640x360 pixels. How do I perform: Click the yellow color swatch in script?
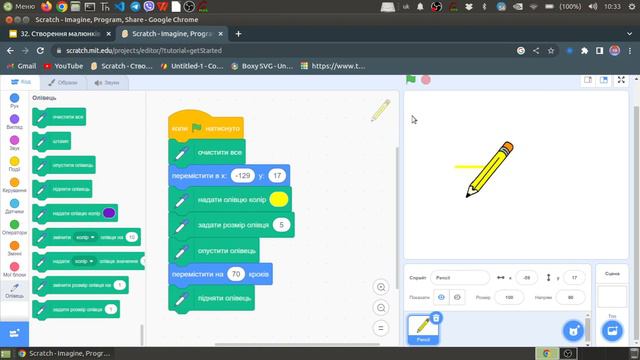click(x=279, y=200)
